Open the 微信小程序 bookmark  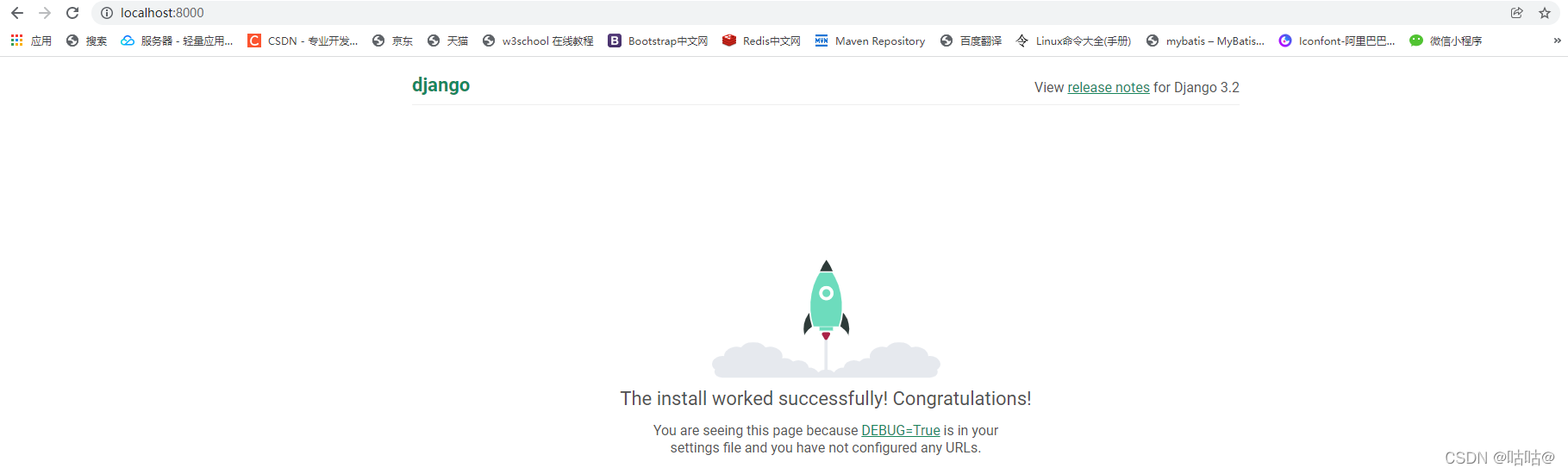pos(1446,41)
